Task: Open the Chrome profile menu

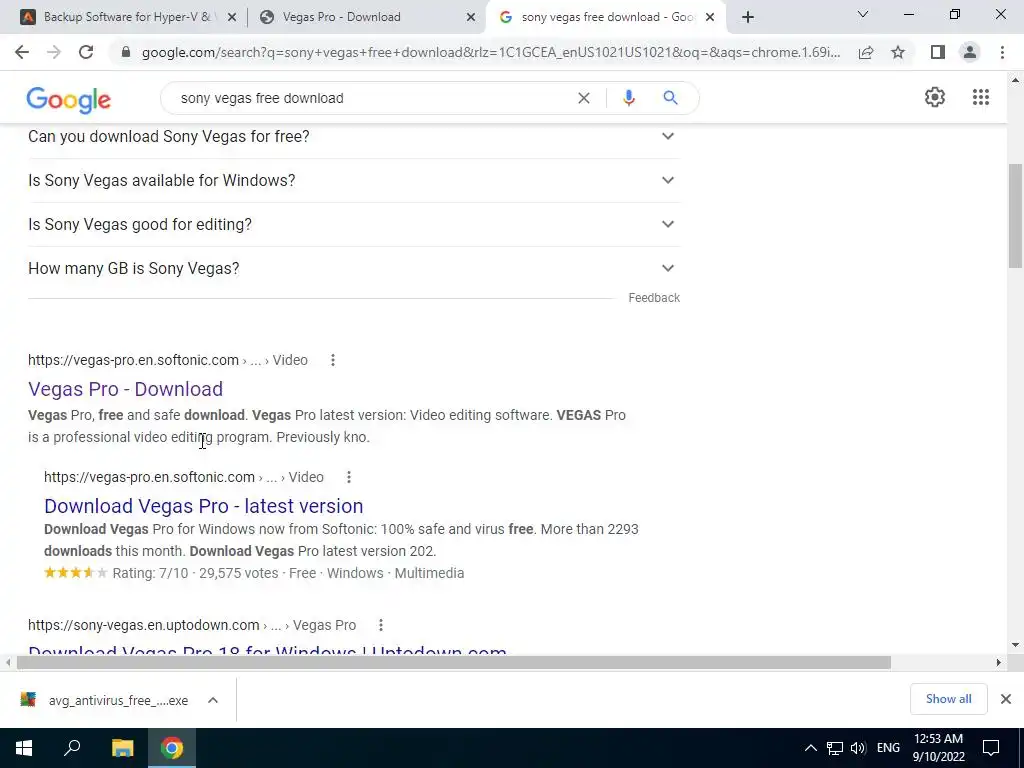Action: pyautogui.click(x=970, y=52)
